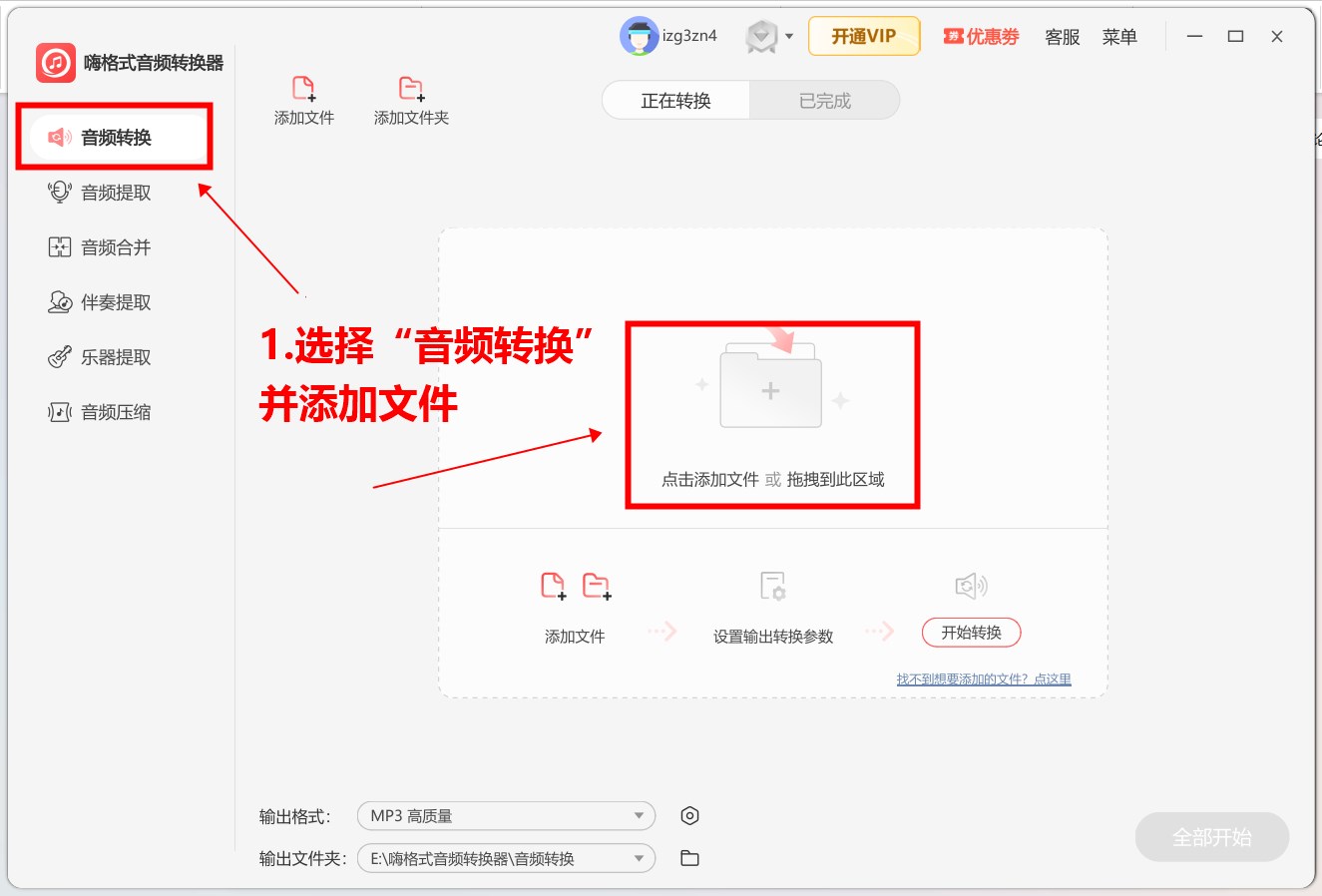Open the 输出格式 MP3 高质量 dropdown
Screen dimensions: 1322x896
[506, 816]
